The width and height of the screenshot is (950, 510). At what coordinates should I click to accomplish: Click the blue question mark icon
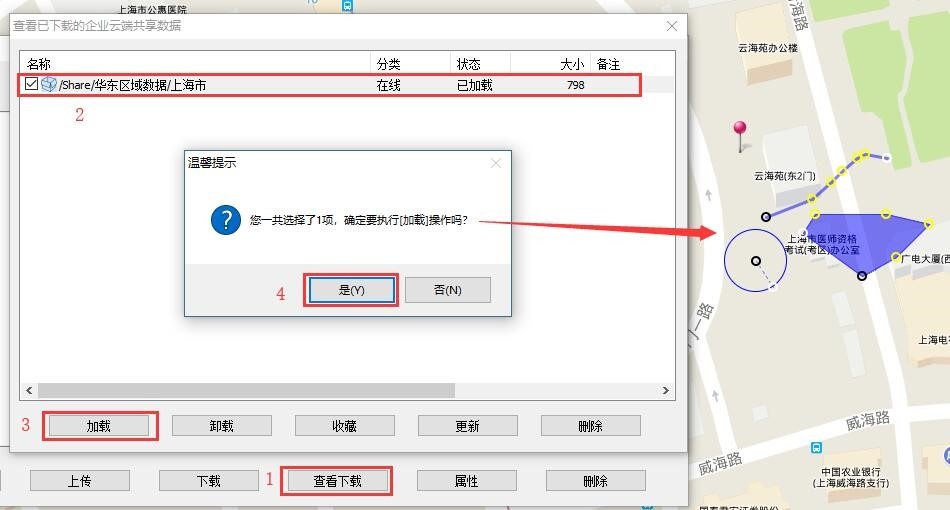pos(225,220)
